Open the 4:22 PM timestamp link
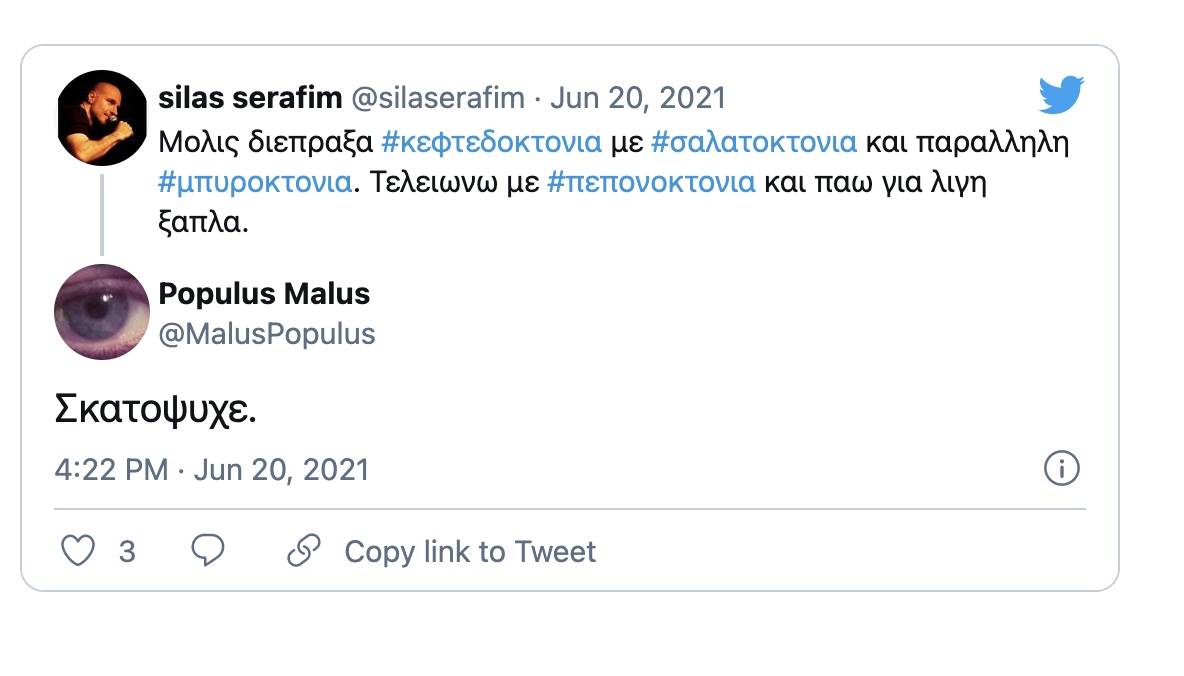Screen dimensions: 1184x676 [x=212, y=469]
